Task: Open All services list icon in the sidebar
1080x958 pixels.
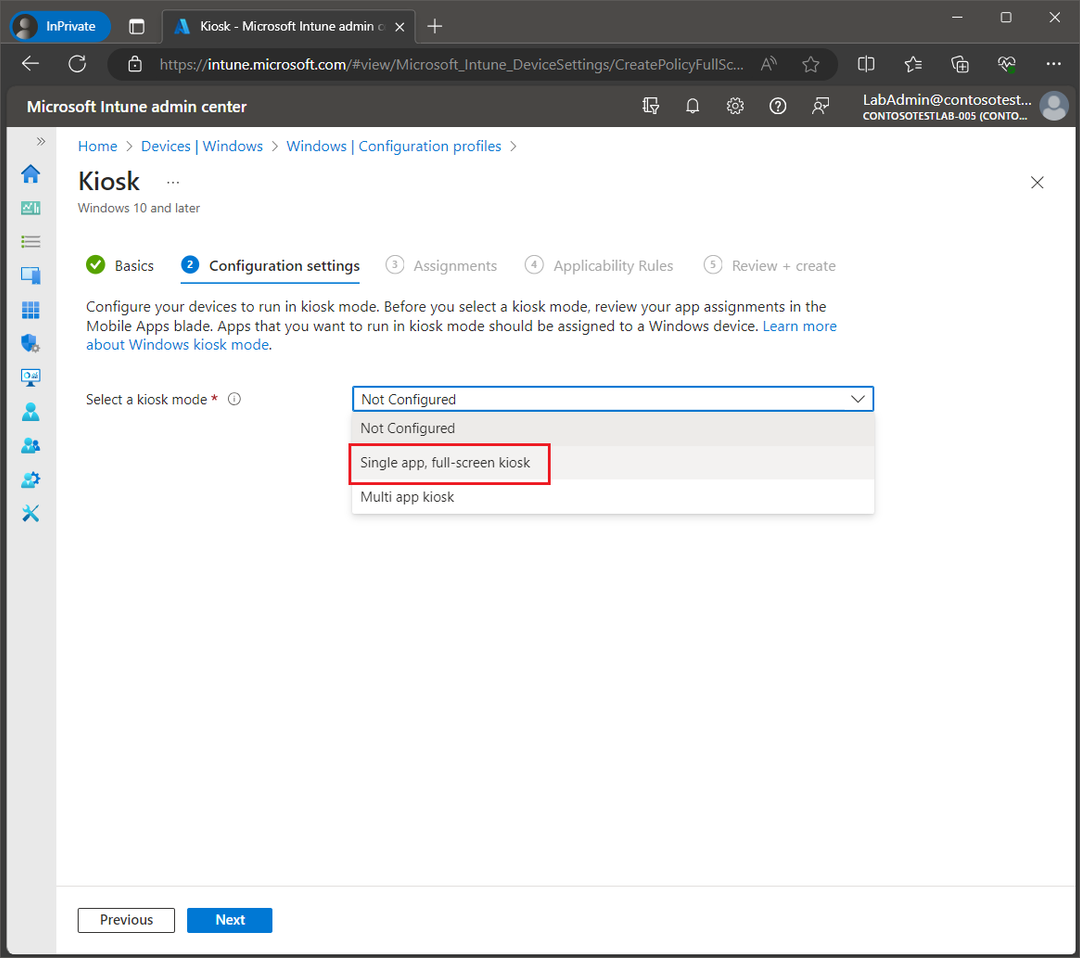Action: tap(30, 241)
